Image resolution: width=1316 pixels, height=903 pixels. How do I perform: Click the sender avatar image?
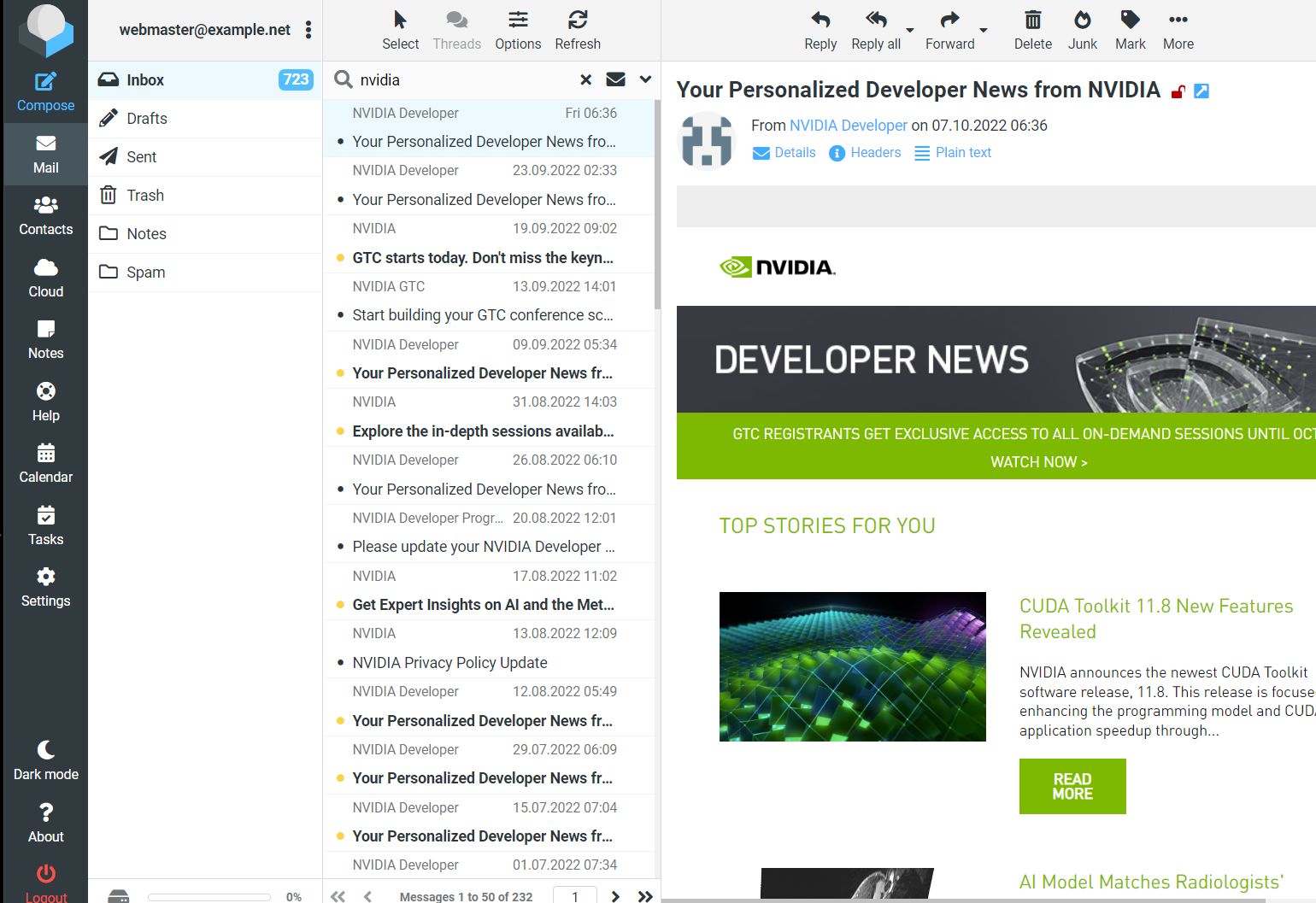tap(706, 141)
